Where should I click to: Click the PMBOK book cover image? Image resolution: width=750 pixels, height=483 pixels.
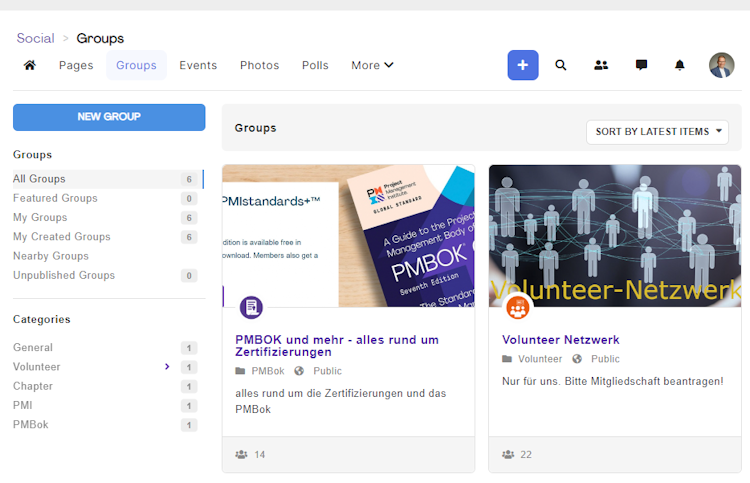(348, 236)
